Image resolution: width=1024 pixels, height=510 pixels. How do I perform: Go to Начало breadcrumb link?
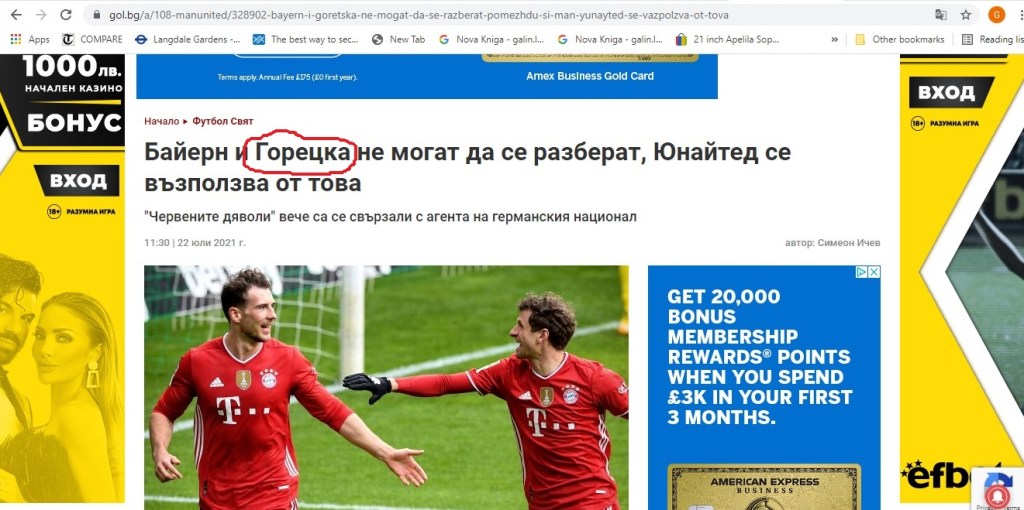pyautogui.click(x=161, y=121)
